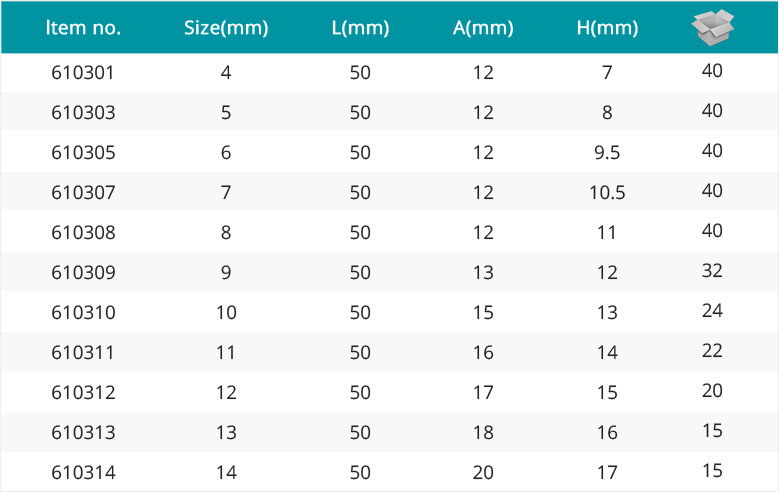Select item number 610313
The image size is (779, 492).
(83, 432)
